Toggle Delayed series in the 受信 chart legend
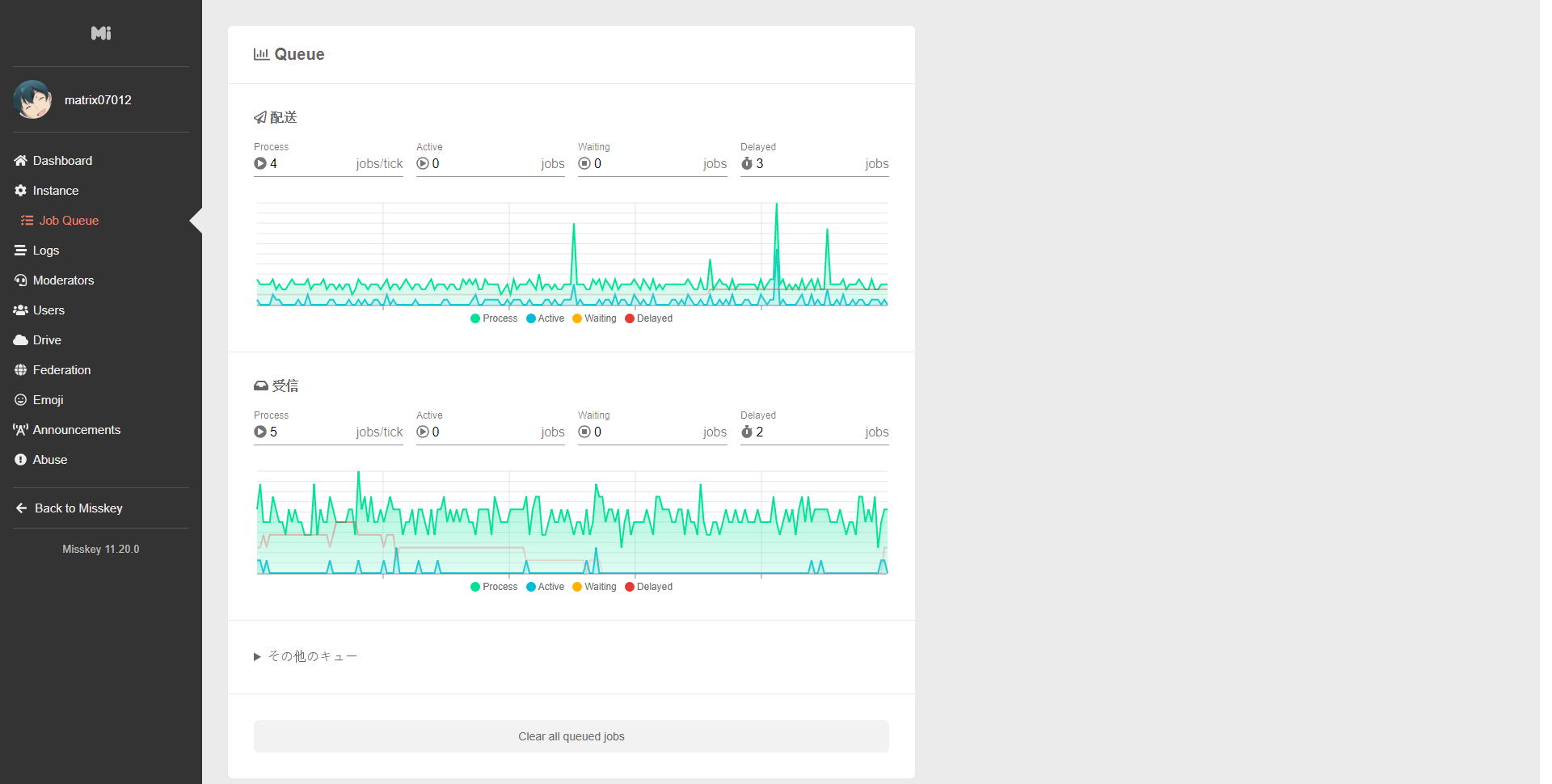The height and width of the screenshot is (784, 1552). coord(649,587)
